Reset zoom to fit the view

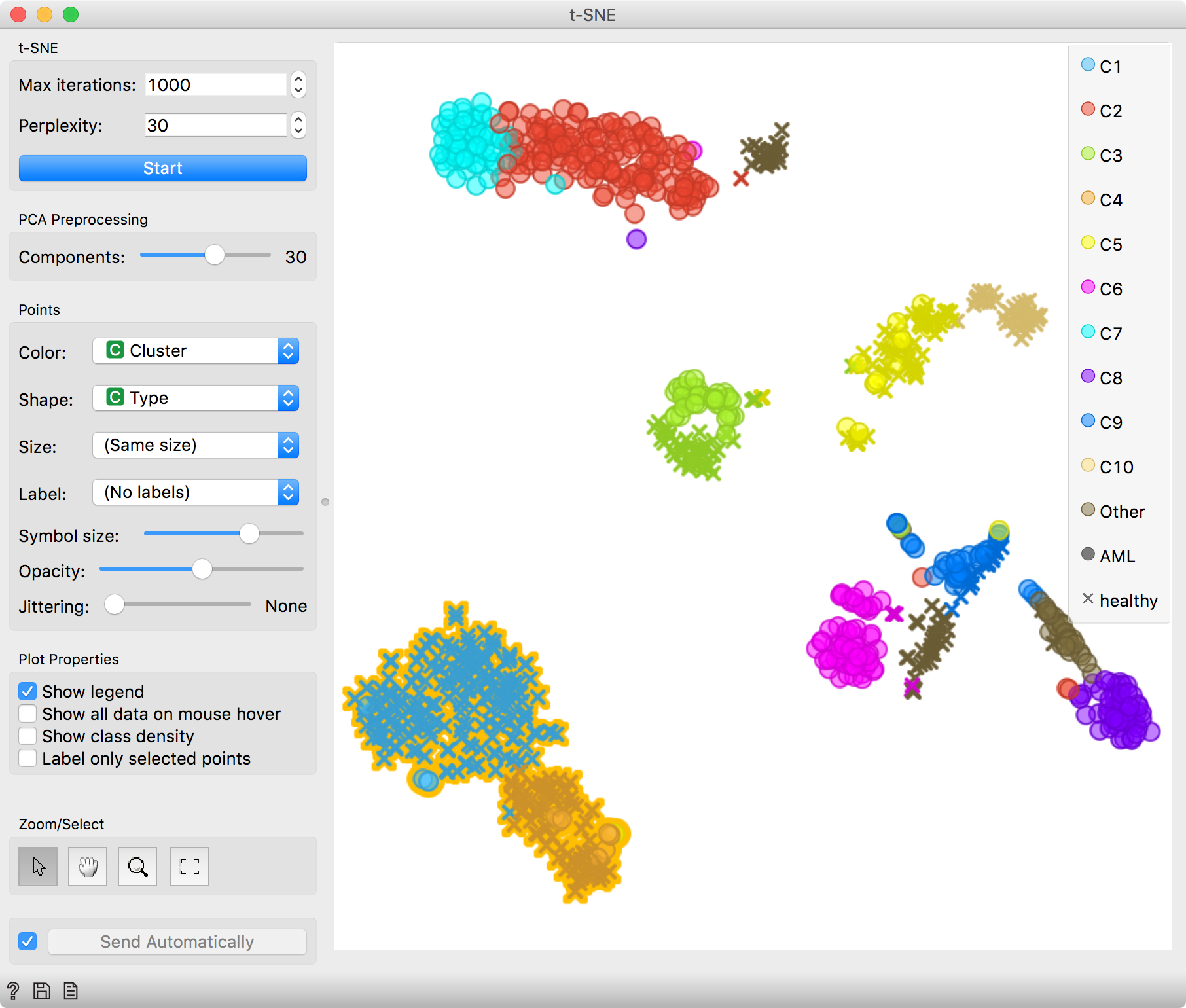click(x=190, y=867)
